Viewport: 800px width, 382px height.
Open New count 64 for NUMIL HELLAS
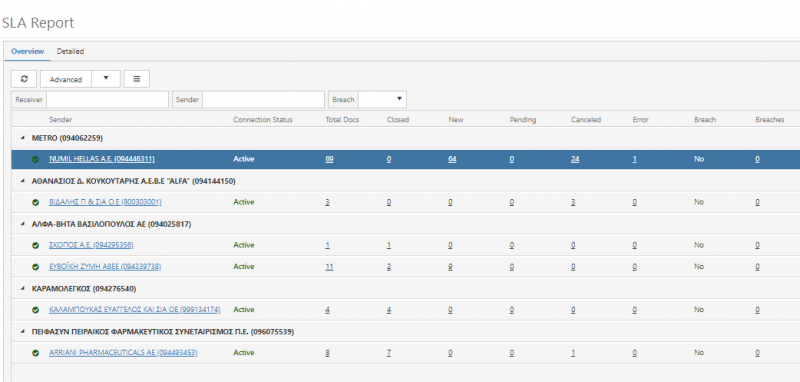(453, 159)
